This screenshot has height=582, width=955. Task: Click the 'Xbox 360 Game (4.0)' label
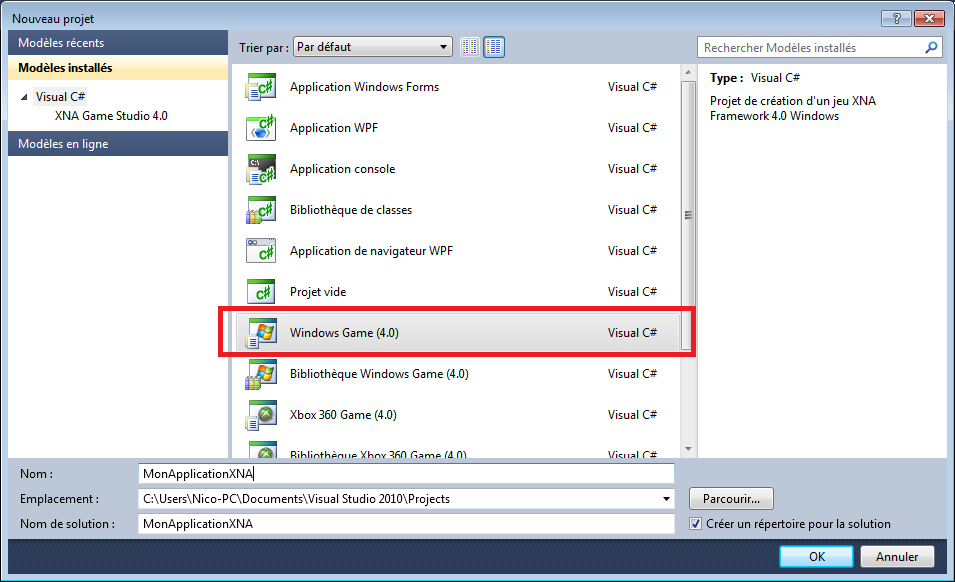click(x=343, y=415)
